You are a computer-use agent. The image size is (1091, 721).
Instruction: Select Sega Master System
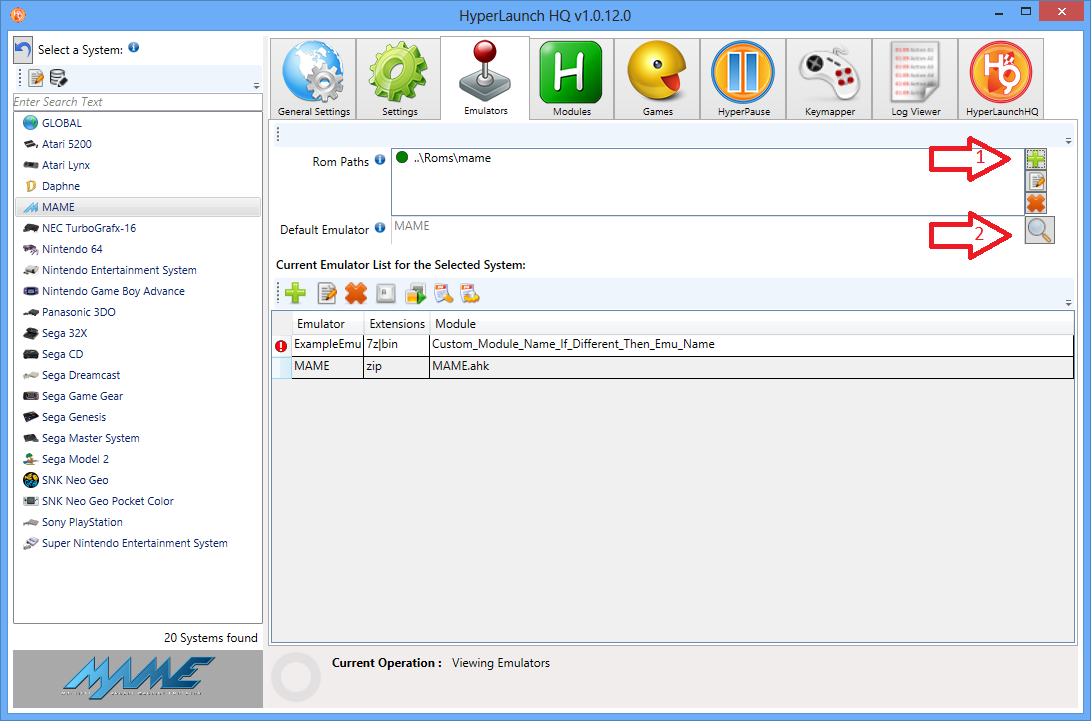138,438
